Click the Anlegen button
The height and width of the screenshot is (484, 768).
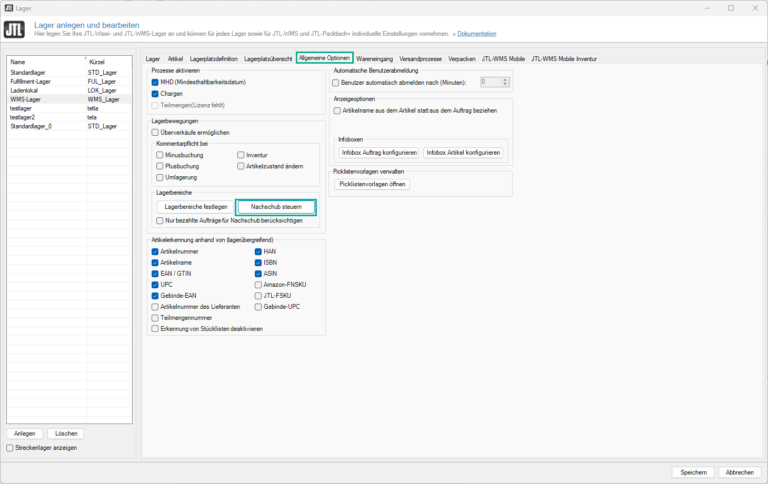[x=24, y=433]
